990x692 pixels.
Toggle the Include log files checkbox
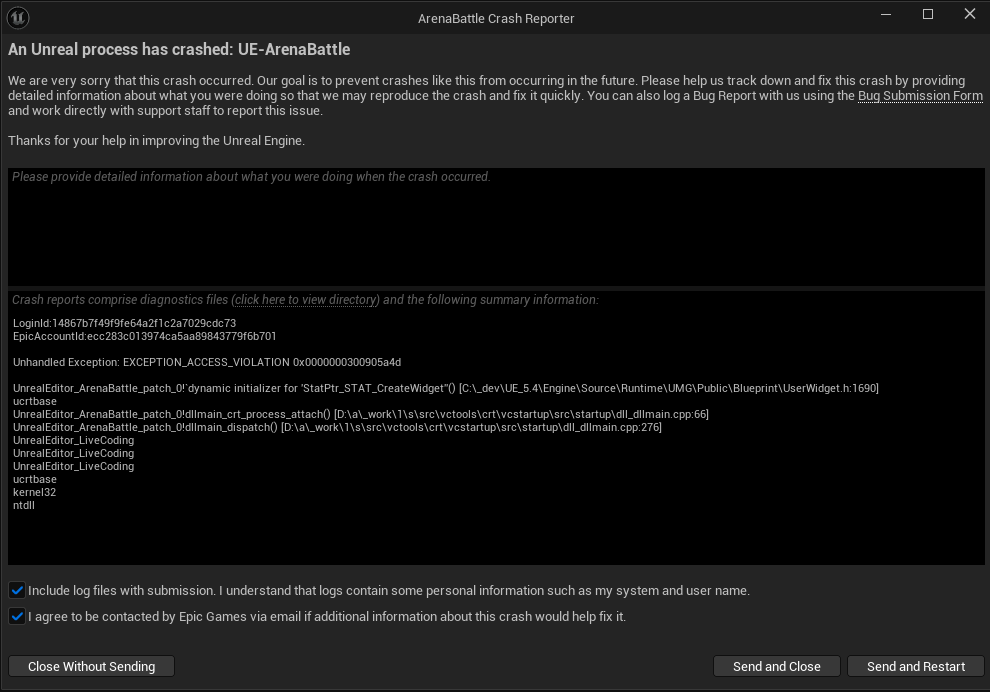[17, 590]
